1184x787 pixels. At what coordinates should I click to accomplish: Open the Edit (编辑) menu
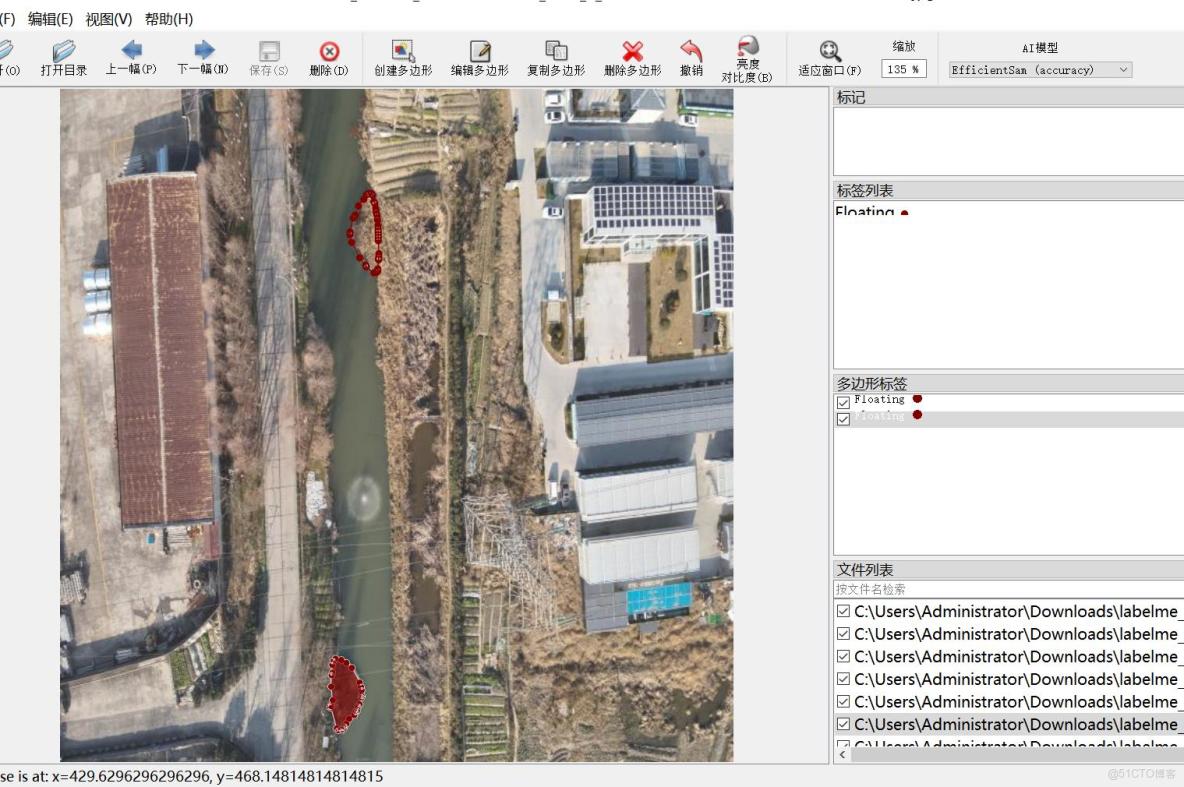[50, 19]
